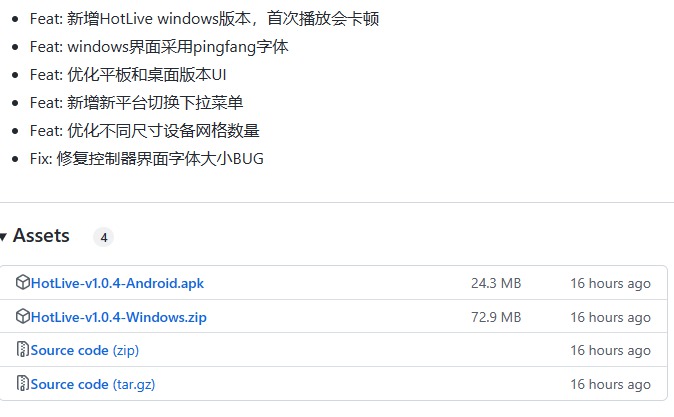Click the 72.9 MB size label
Screen dimensions: 674x417
[496, 317]
